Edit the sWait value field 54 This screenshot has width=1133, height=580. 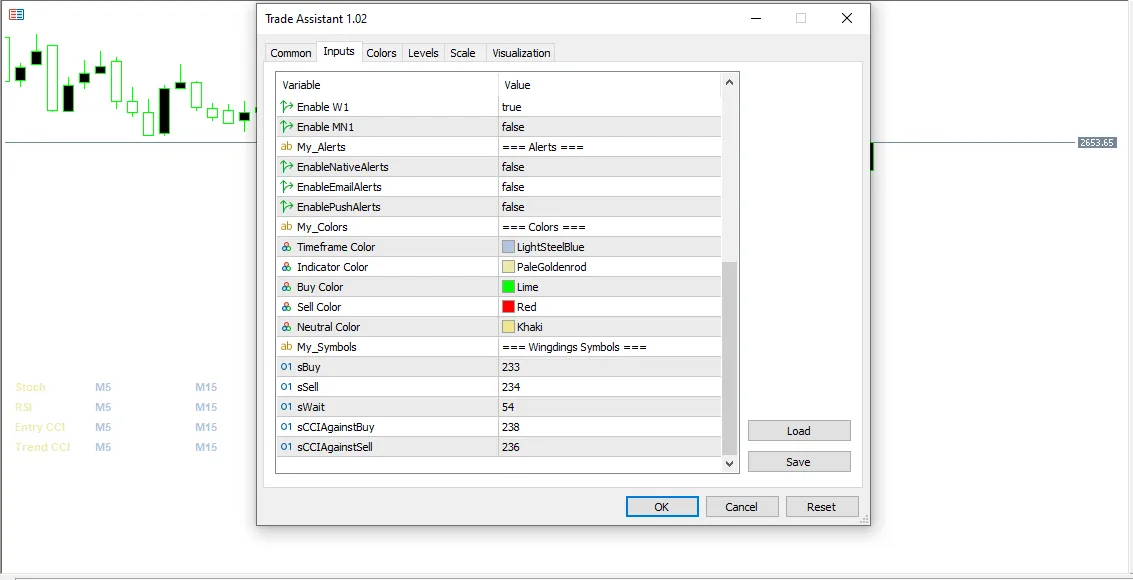(609, 407)
